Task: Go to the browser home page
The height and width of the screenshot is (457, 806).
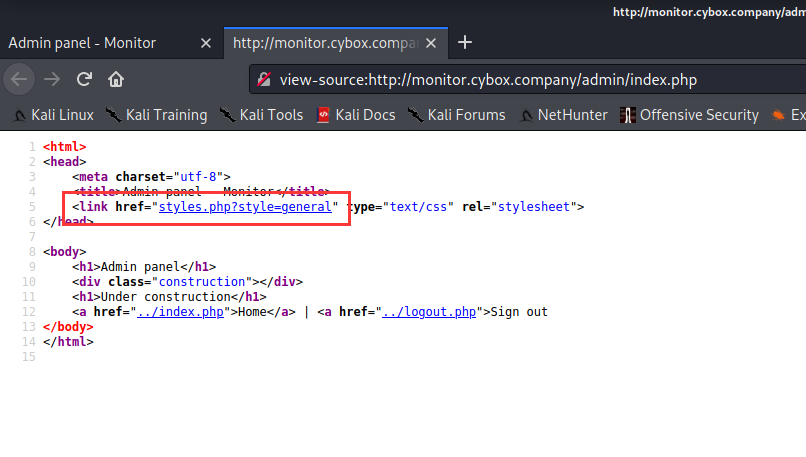Action: coord(116,79)
